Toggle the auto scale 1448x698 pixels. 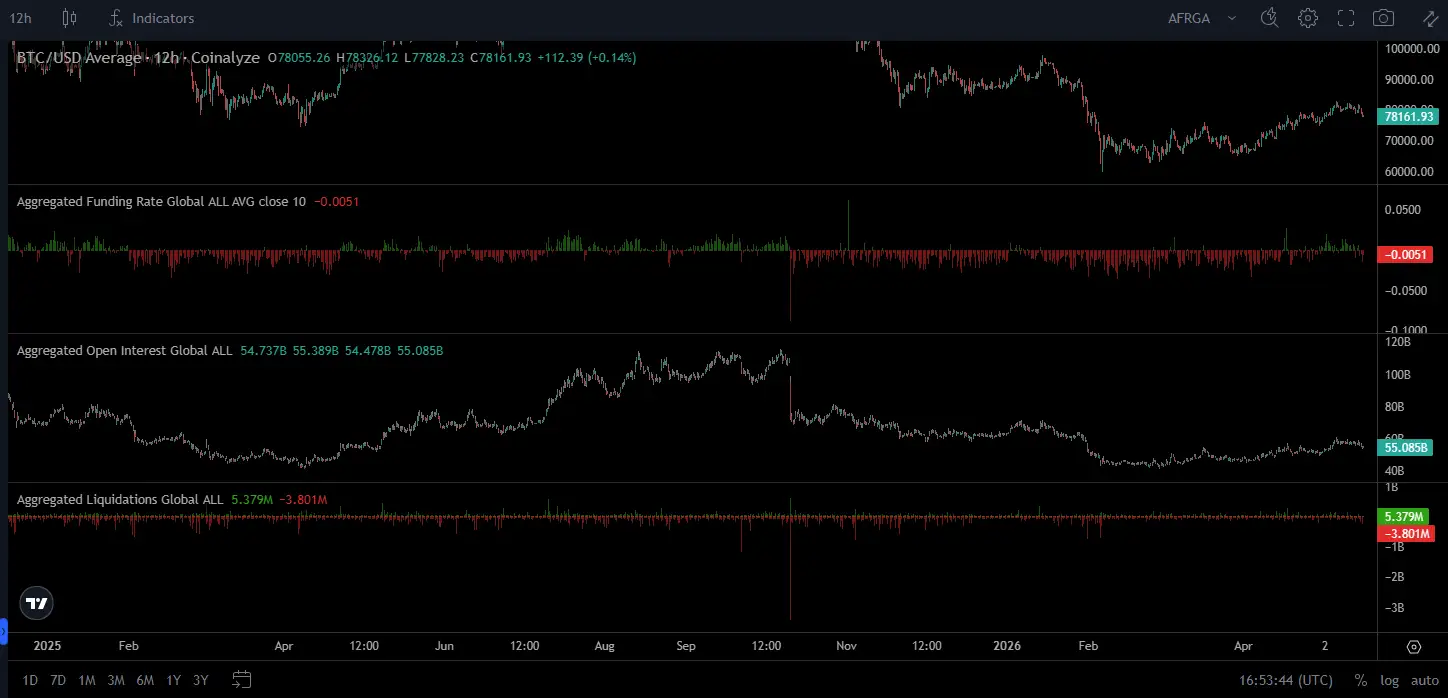point(1423,680)
